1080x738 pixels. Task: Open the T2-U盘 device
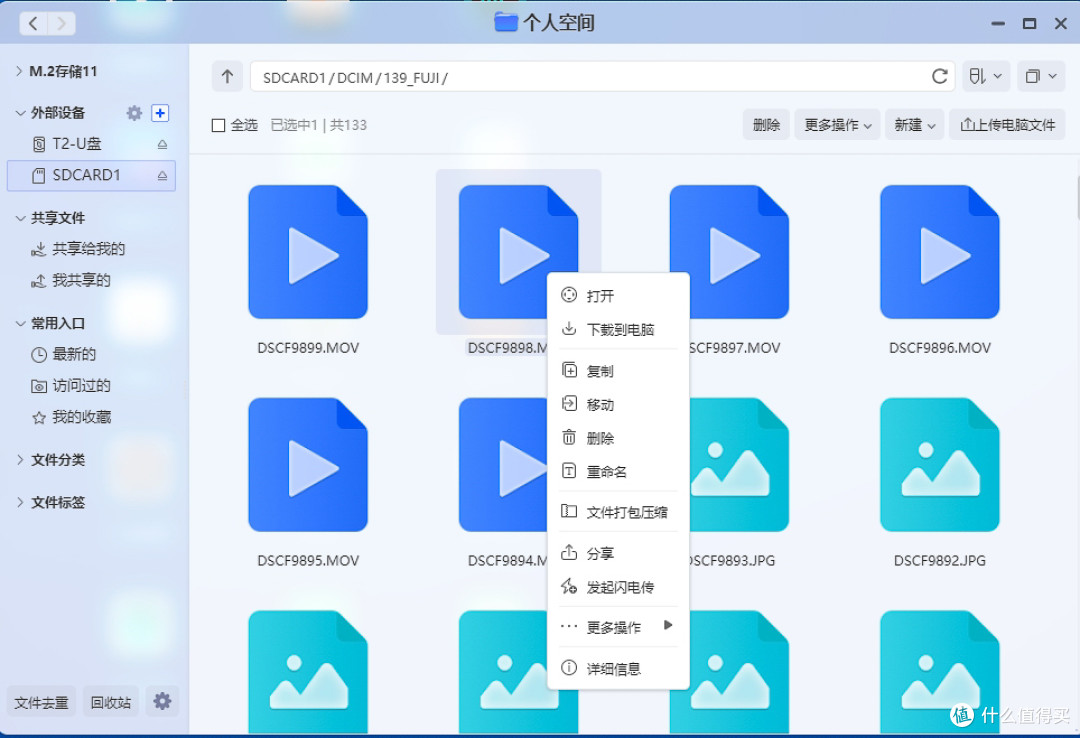[77, 144]
